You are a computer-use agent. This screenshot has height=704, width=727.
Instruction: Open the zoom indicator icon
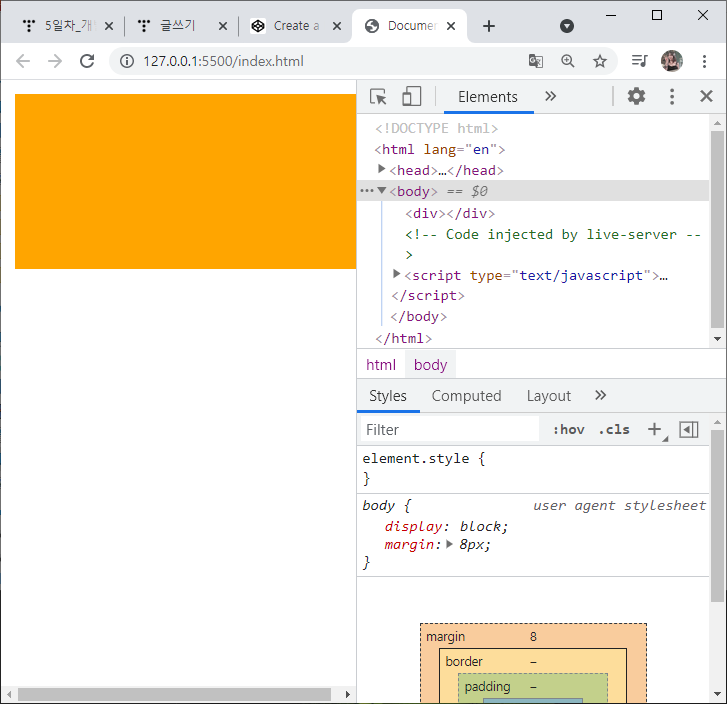tap(568, 61)
